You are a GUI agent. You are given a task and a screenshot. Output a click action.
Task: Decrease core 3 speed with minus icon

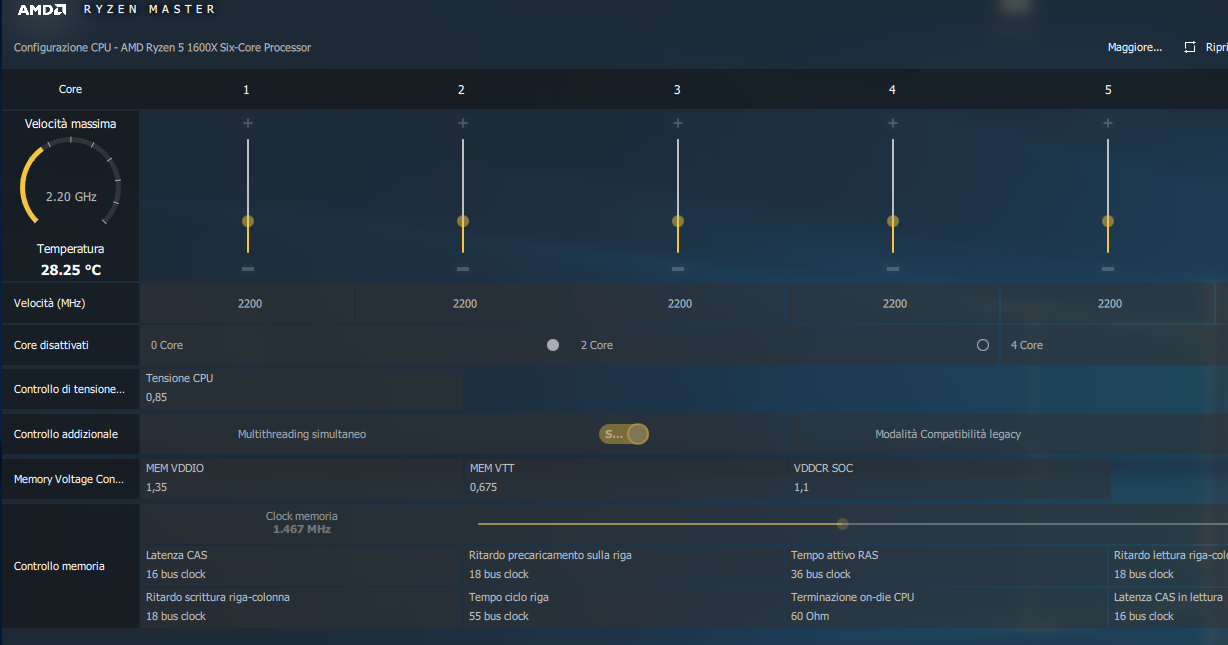click(x=678, y=269)
